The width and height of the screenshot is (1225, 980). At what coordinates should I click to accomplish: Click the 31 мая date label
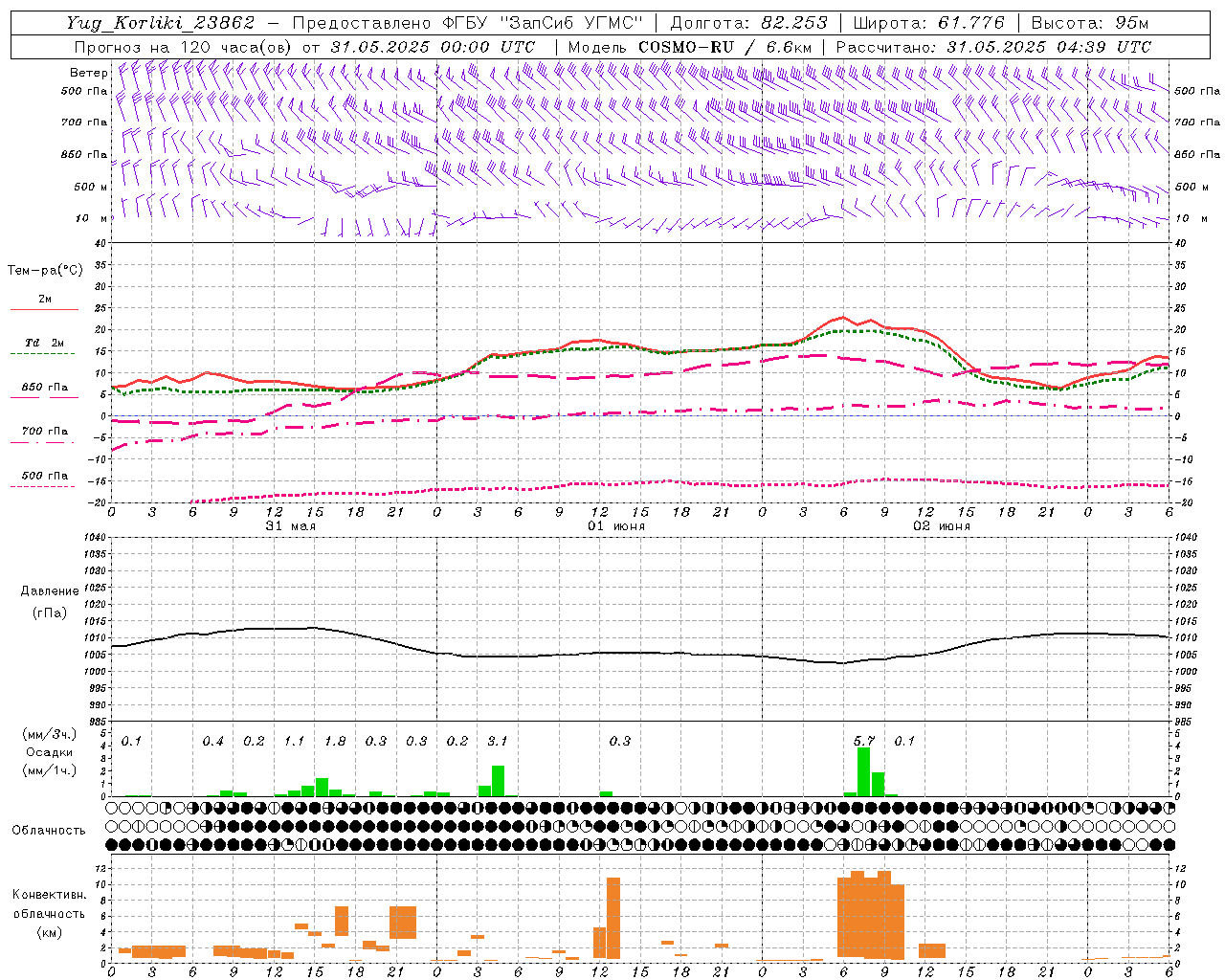click(291, 525)
